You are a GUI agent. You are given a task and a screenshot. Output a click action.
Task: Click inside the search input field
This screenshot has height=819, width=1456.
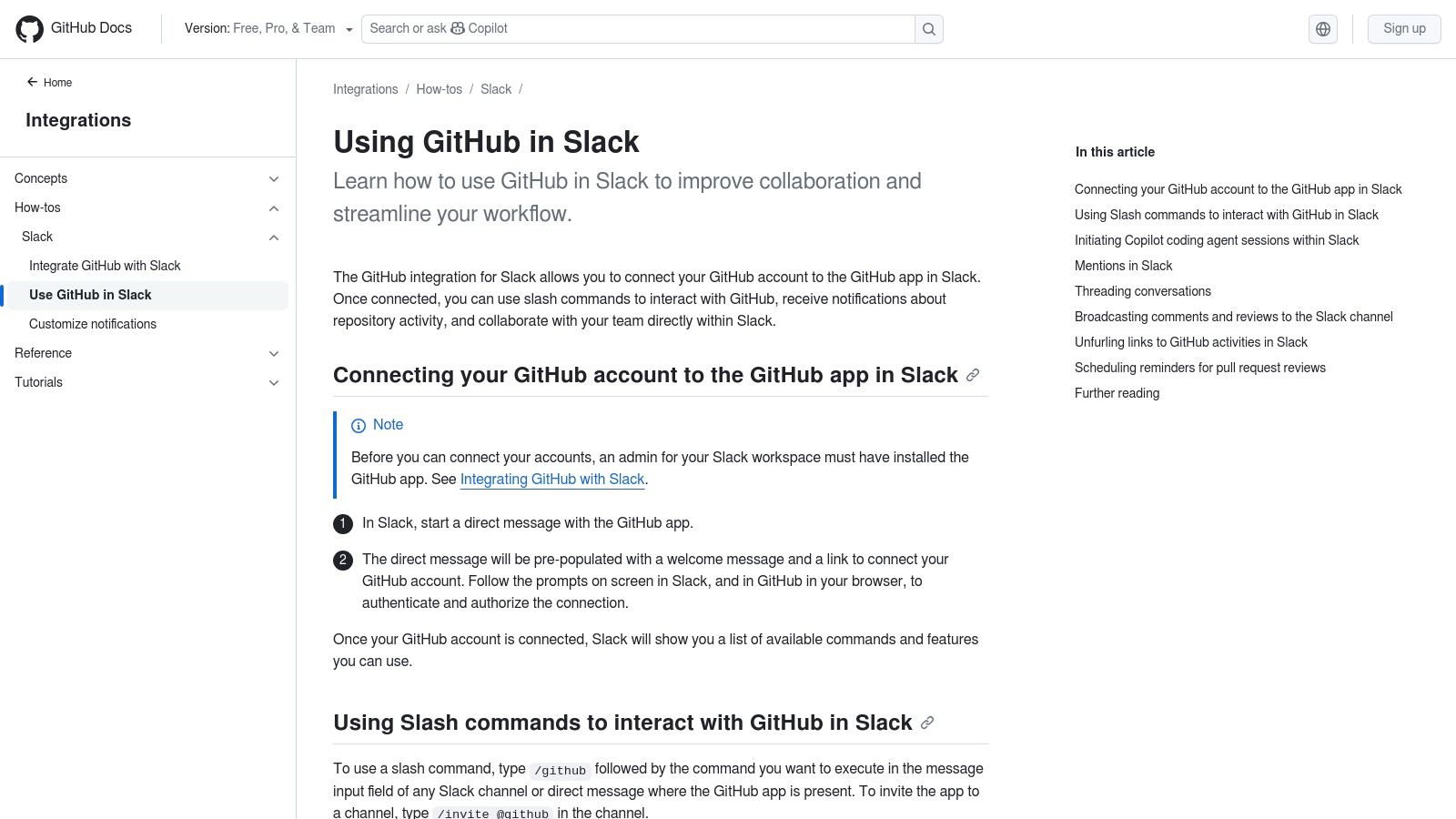(637, 28)
